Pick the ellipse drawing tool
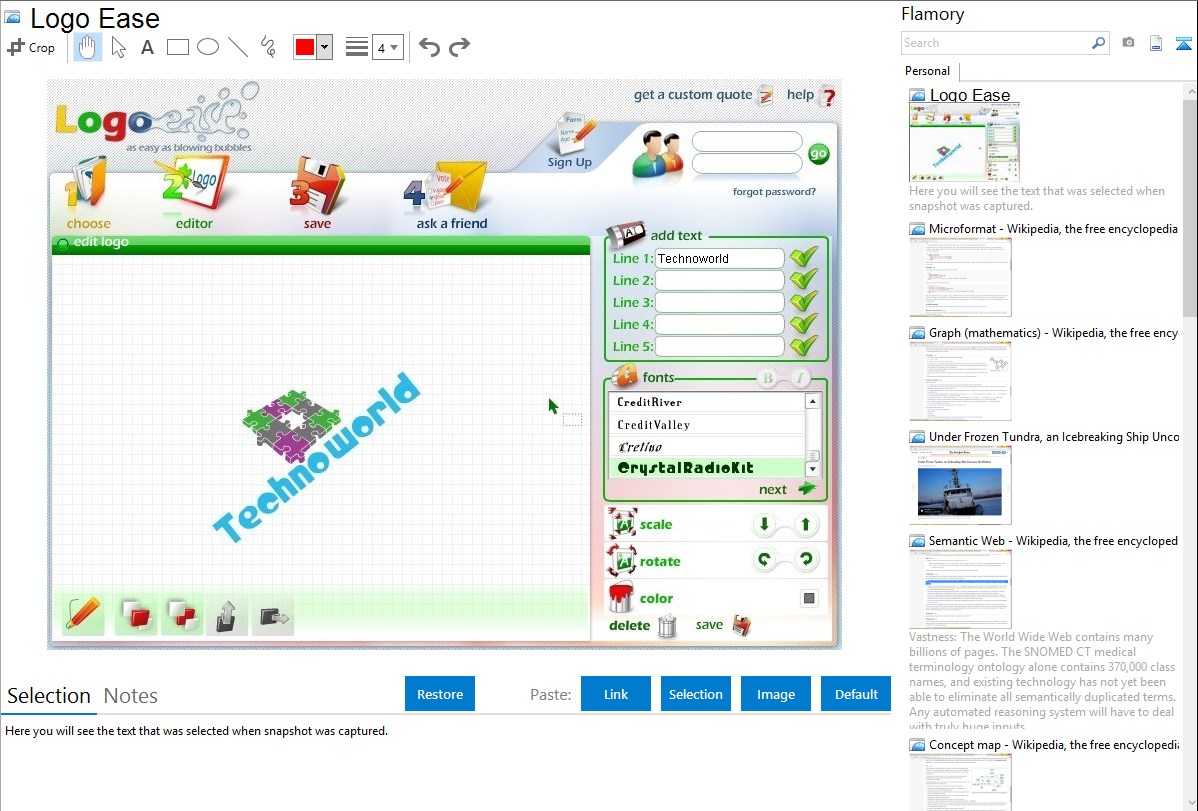 [208, 47]
